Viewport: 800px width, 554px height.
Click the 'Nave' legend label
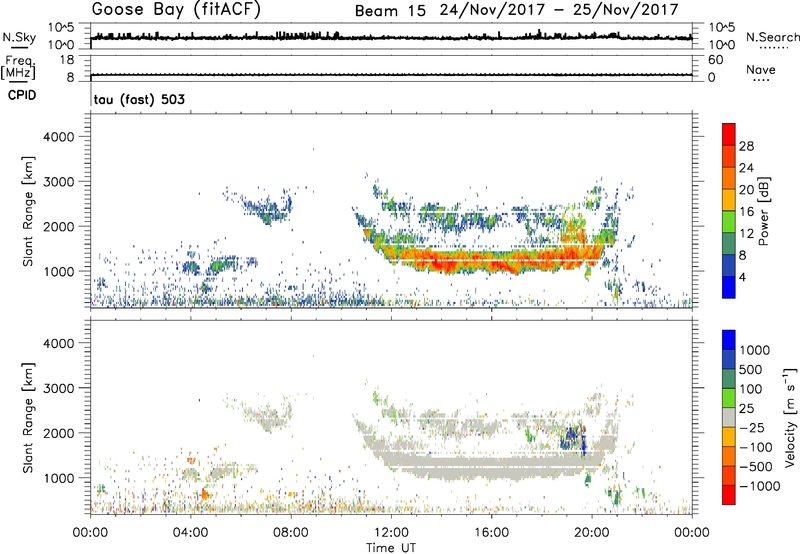click(761, 69)
